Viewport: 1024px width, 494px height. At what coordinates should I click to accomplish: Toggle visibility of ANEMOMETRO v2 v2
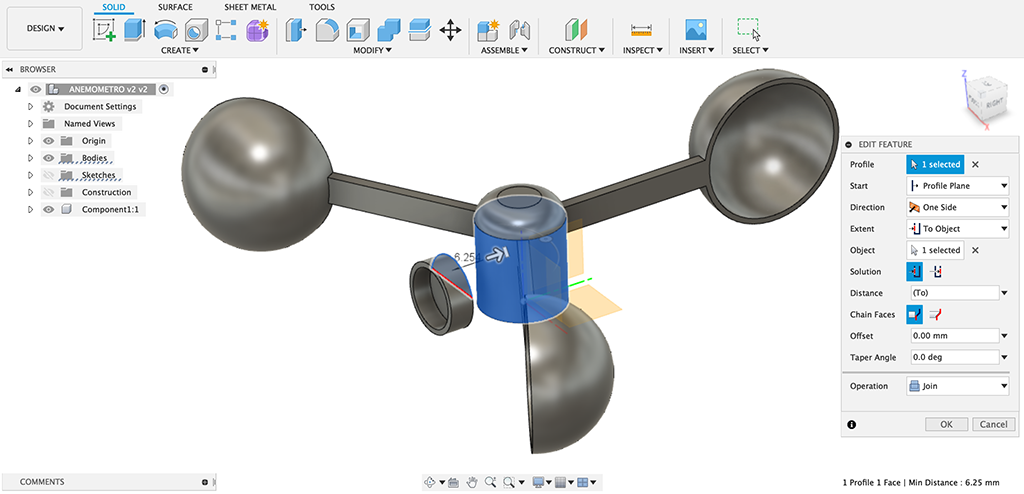35,90
